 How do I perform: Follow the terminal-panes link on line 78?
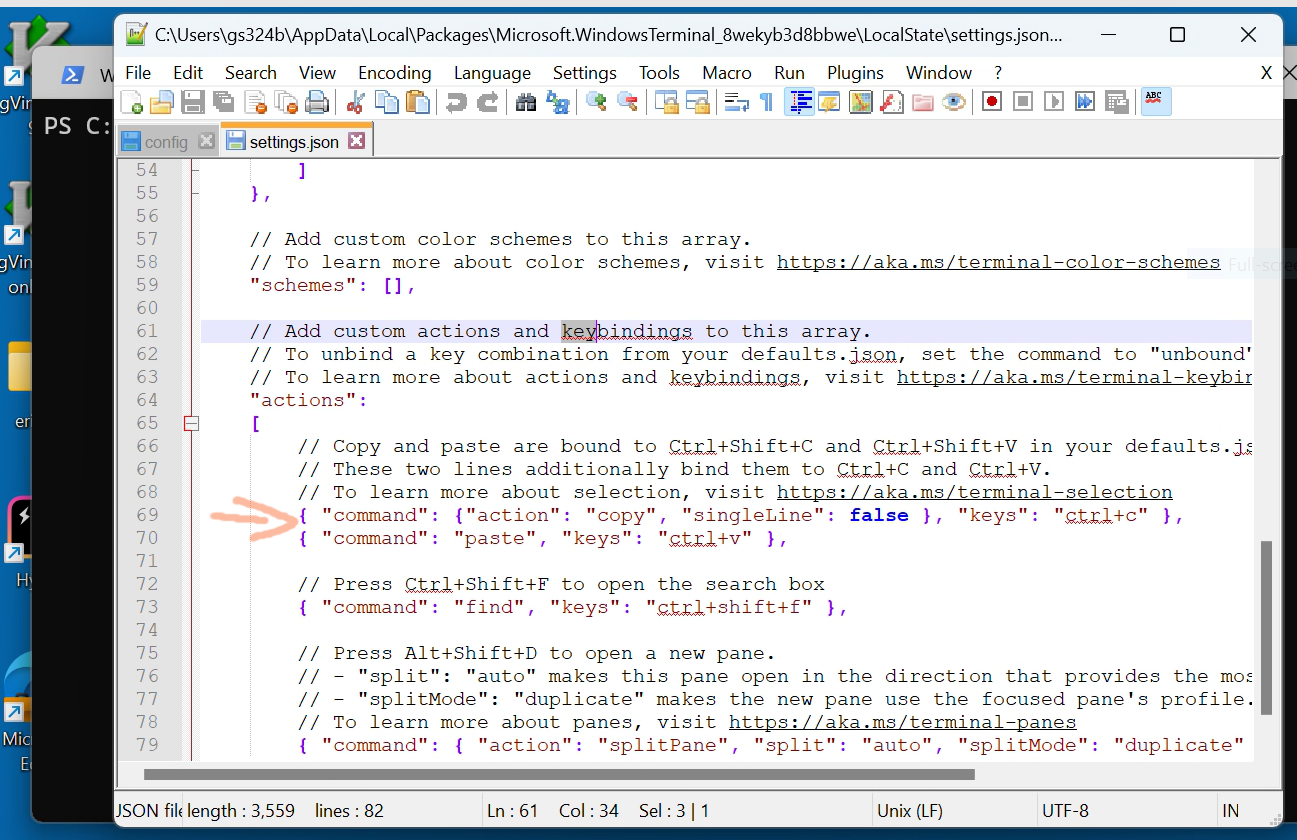point(902,722)
